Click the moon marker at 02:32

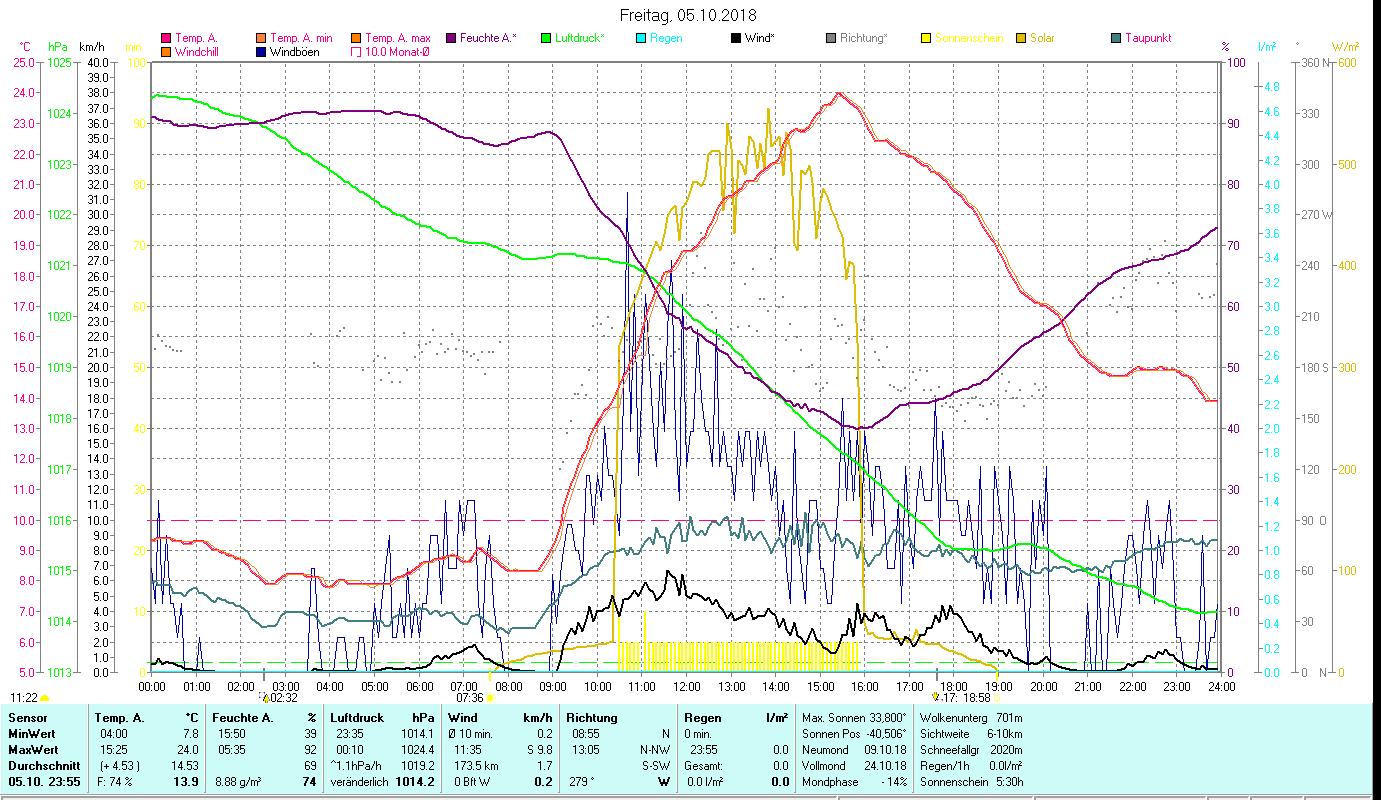[264, 697]
